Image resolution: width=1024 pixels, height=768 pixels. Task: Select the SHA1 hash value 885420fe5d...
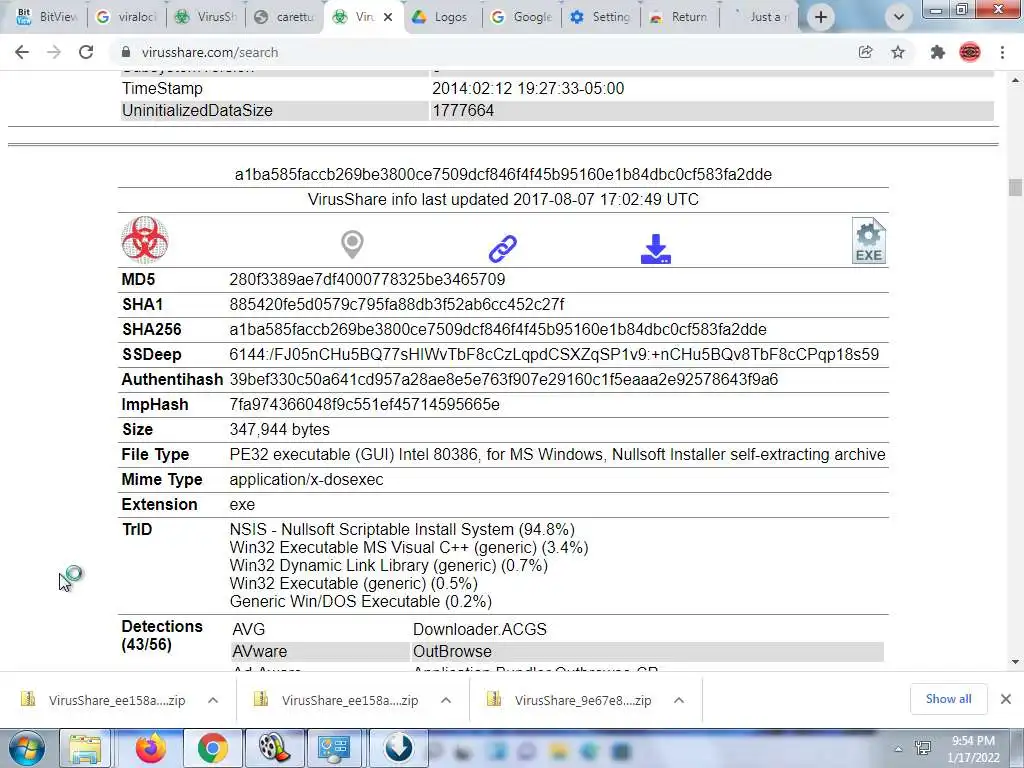pyautogui.click(x=396, y=304)
